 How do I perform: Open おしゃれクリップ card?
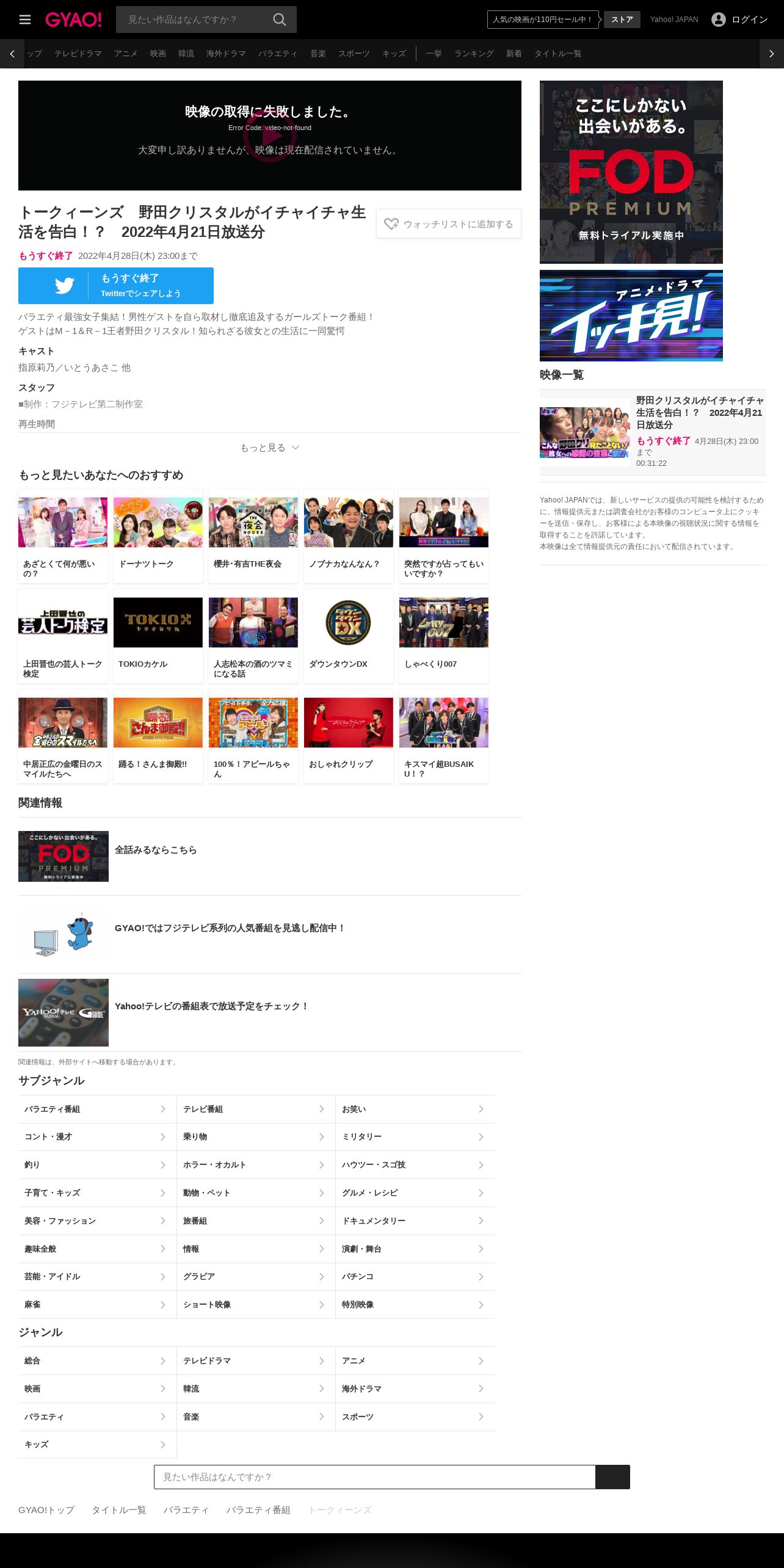point(349,736)
